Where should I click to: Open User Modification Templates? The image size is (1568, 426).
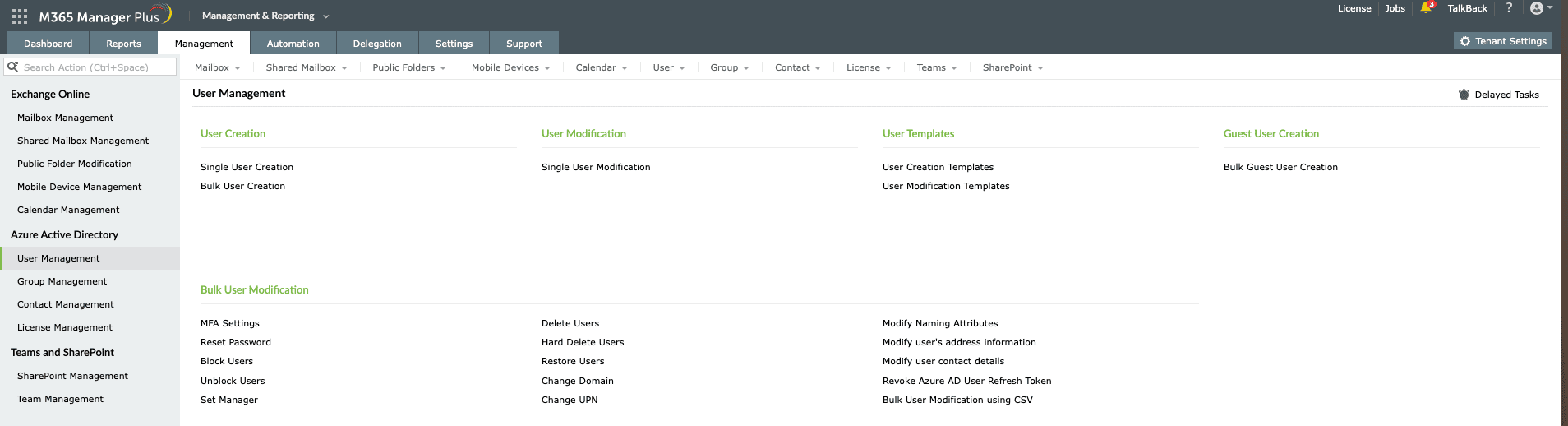(946, 186)
